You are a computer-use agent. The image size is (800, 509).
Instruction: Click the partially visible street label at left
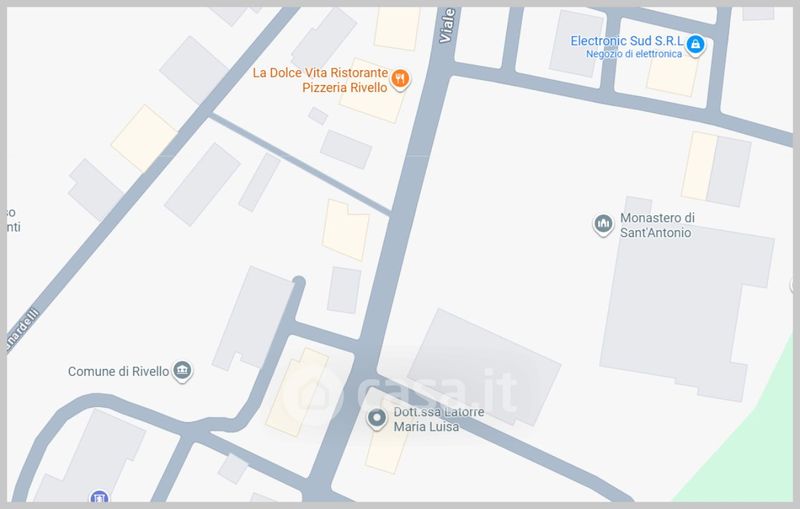pyautogui.click(x=22, y=330)
